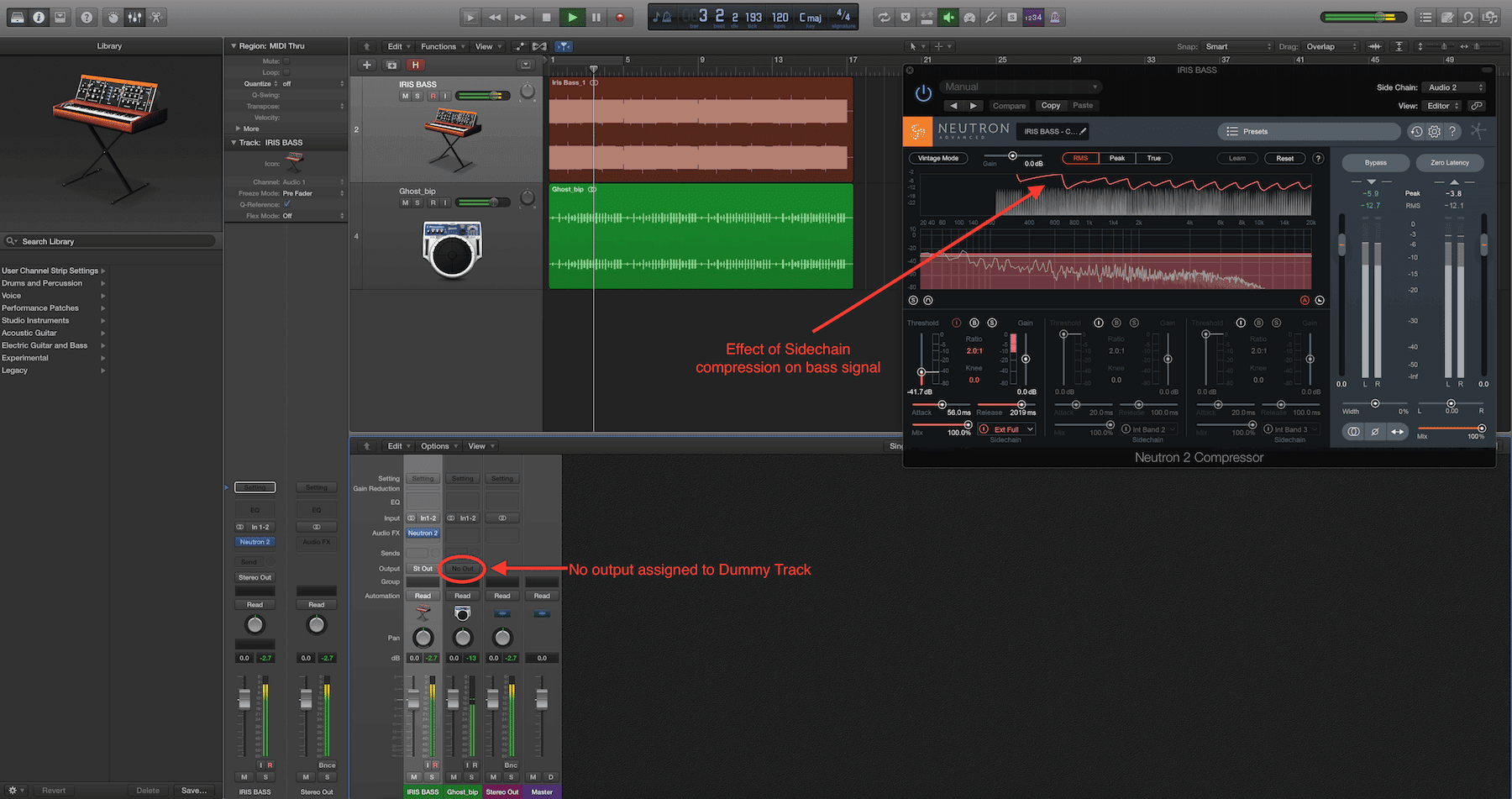This screenshot has width=1512, height=799.
Task: Open the Editors scissors icon
Action: (156, 17)
